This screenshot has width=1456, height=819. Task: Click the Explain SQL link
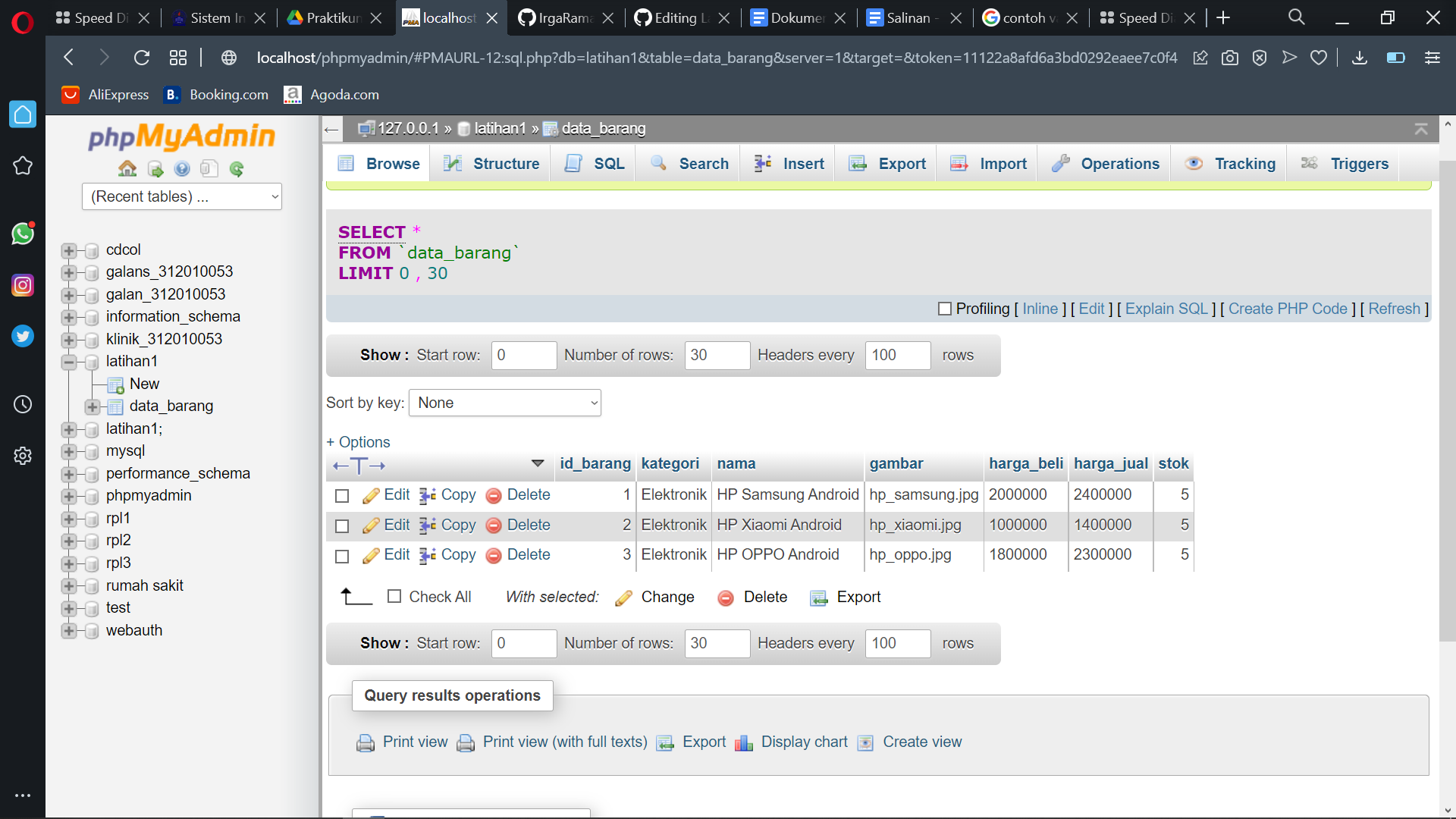click(1166, 309)
